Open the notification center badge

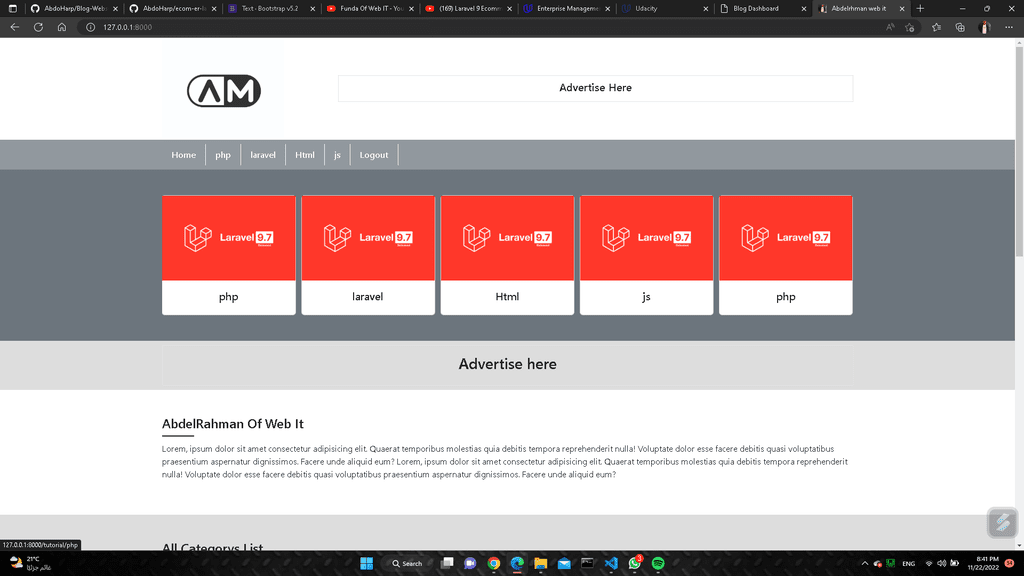point(1010,563)
